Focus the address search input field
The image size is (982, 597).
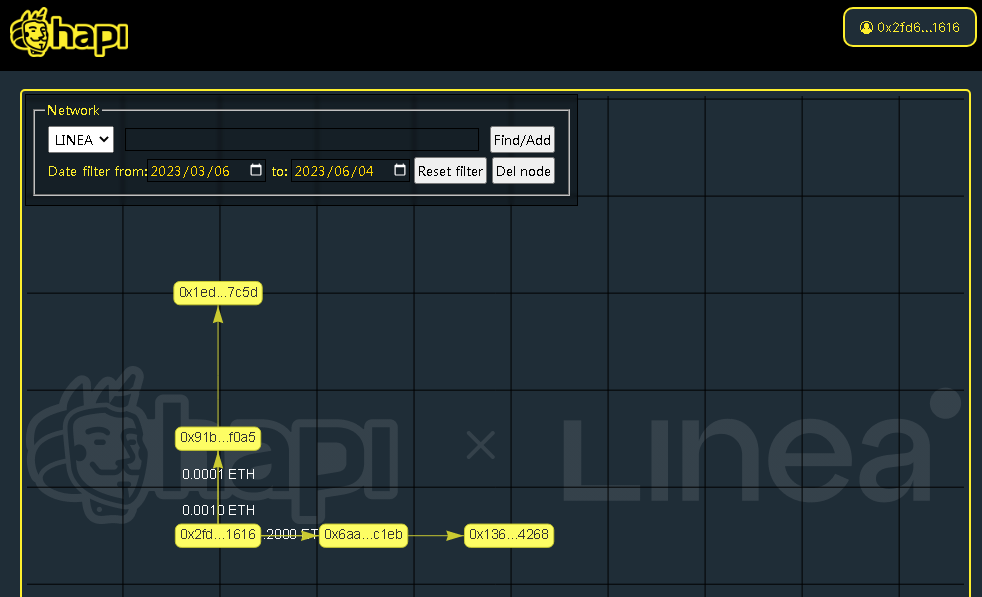[x=302, y=140]
